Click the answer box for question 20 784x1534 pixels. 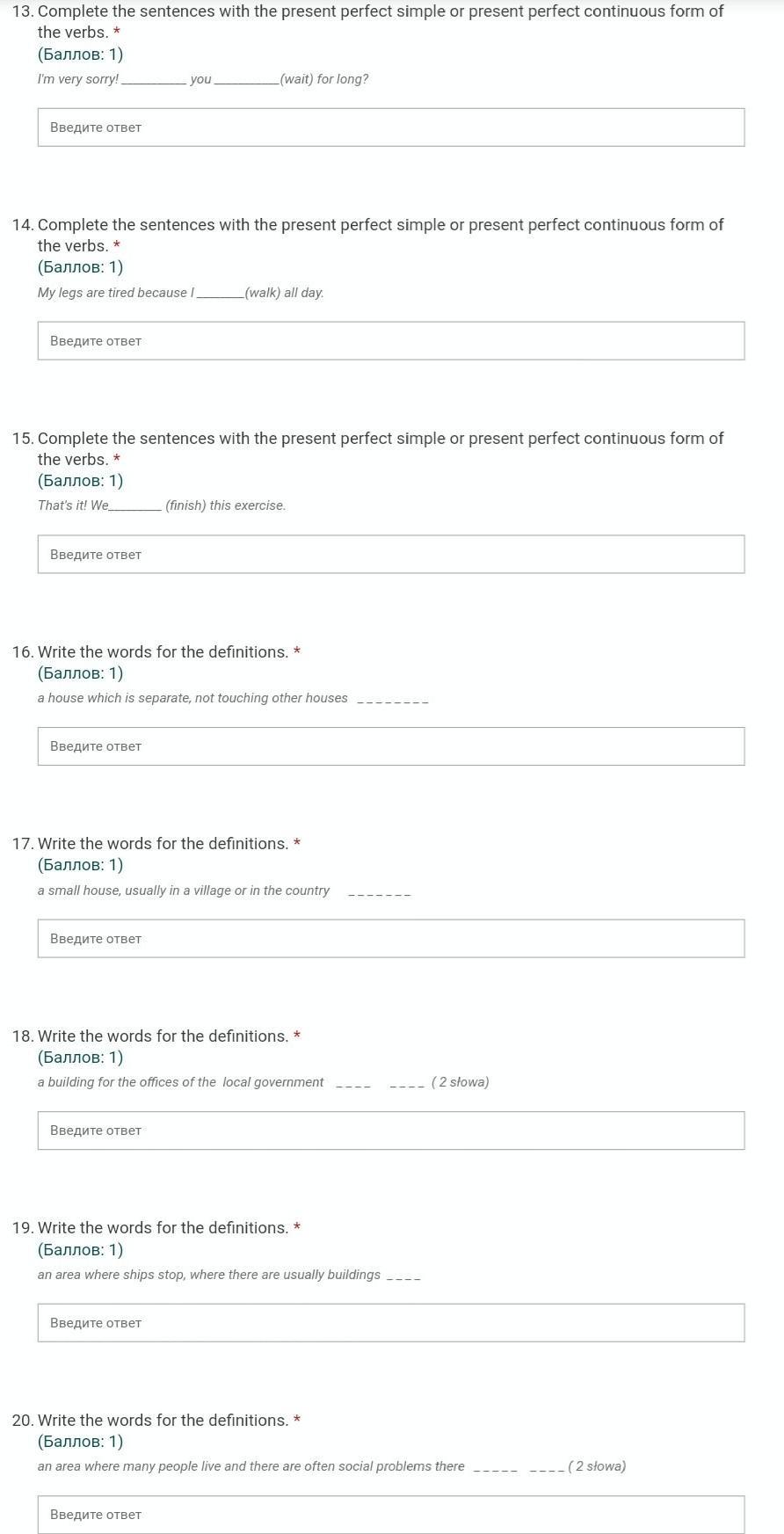coord(391,1515)
